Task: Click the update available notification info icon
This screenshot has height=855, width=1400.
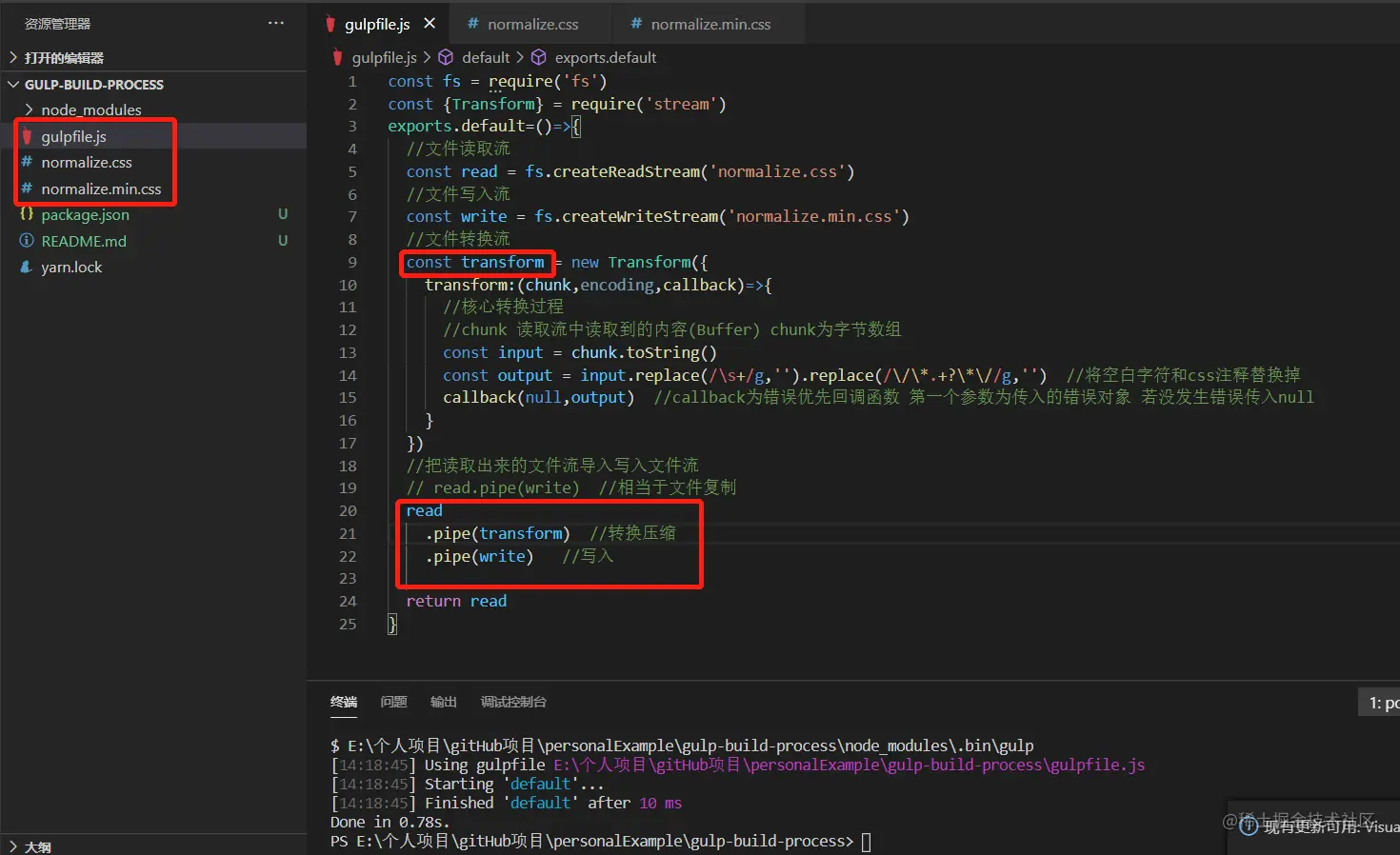Action: [x=1249, y=826]
